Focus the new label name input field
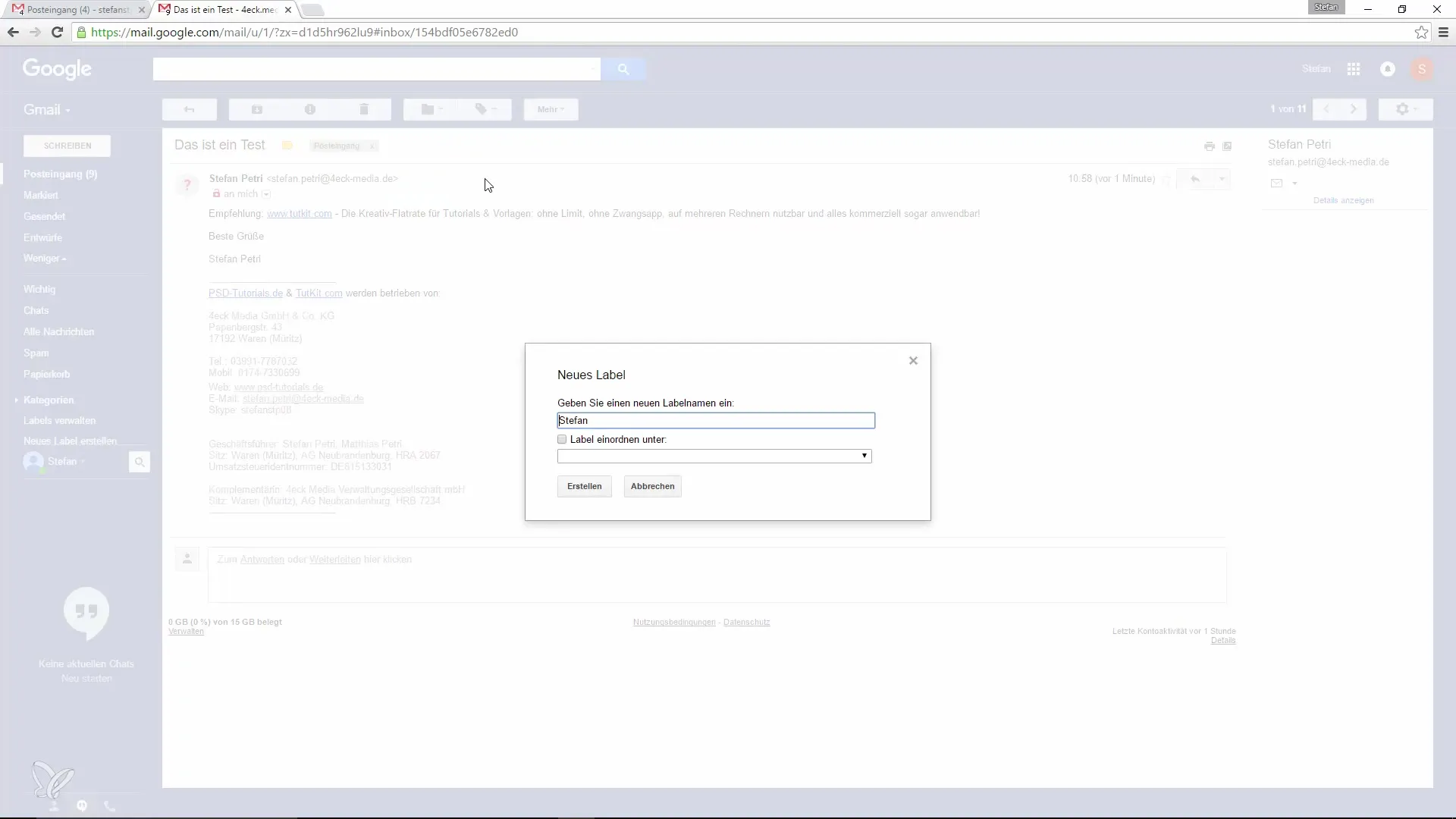Image resolution: width=1456 pixels, height=819 pixels. 716,420
